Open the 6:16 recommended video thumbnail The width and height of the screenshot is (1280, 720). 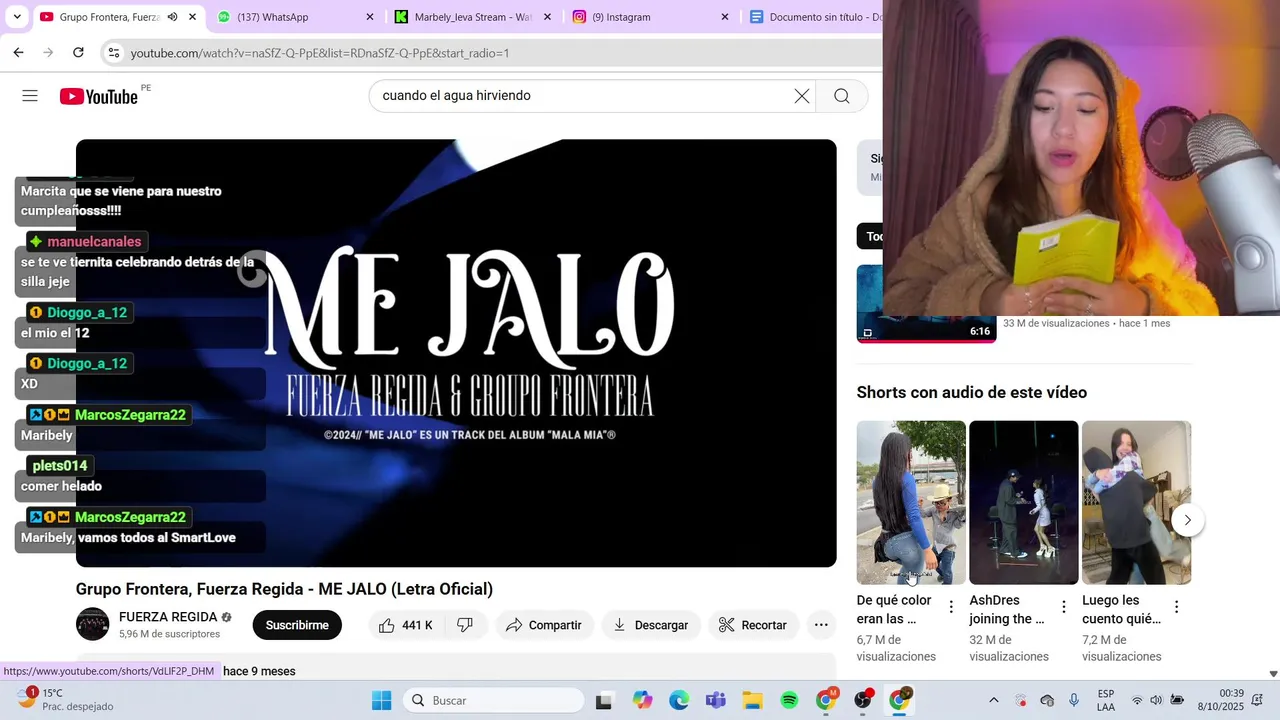(x=926, y=303)
